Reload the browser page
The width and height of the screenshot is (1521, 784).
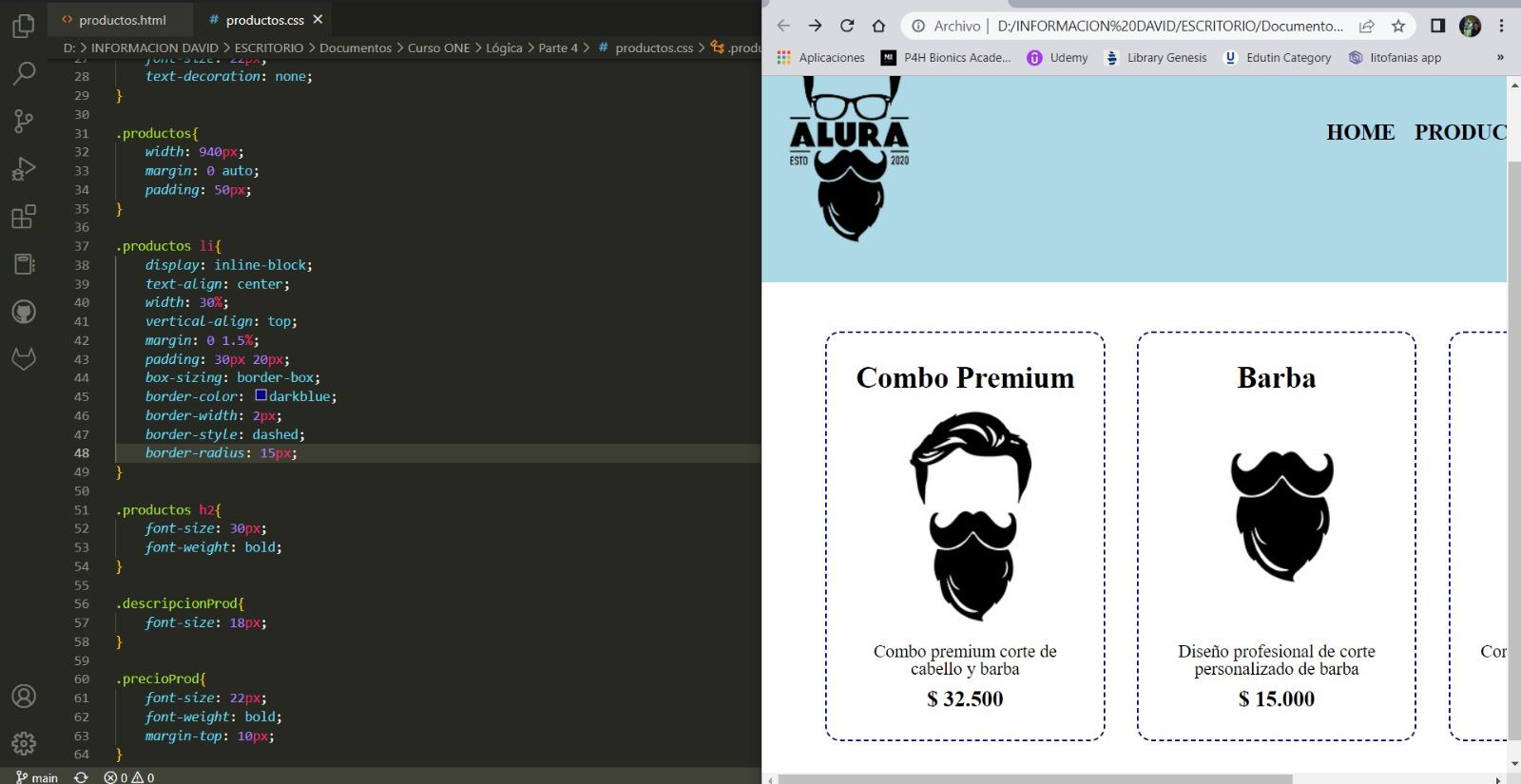tap(847, 26)
